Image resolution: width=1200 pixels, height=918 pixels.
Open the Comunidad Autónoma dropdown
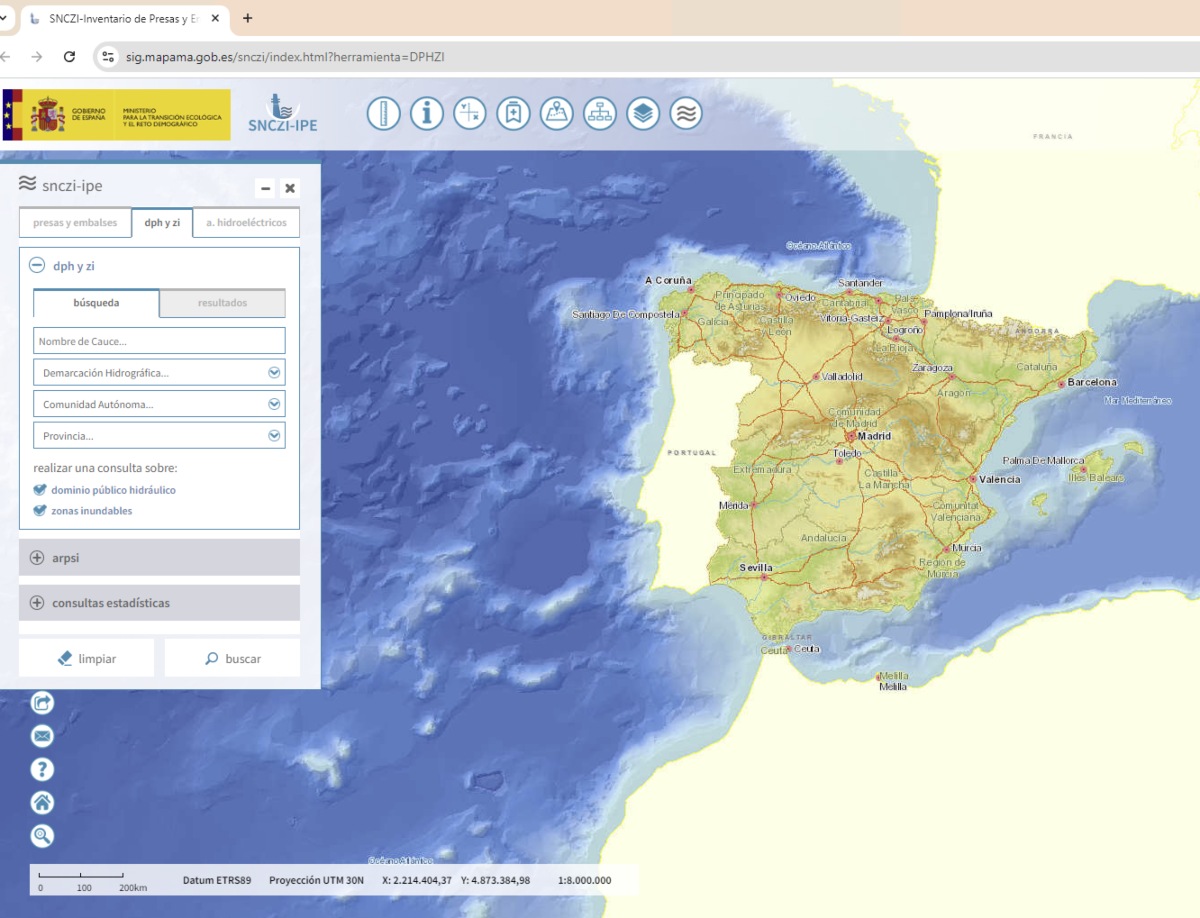point(159,405)
